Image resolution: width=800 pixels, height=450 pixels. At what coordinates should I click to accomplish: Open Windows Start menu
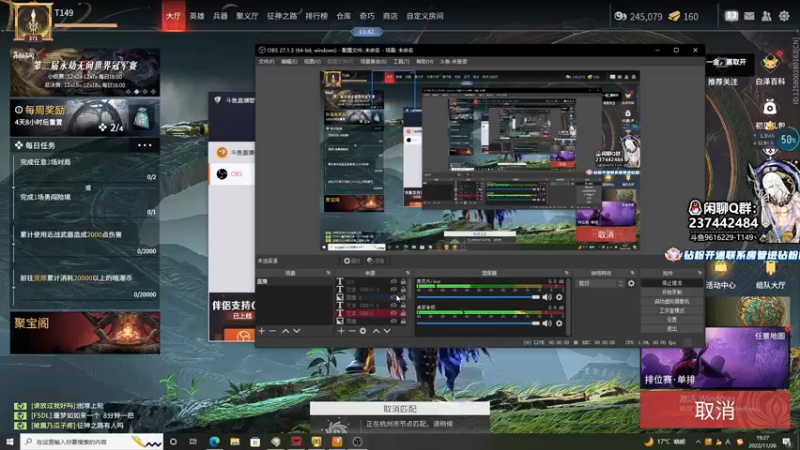10,441
